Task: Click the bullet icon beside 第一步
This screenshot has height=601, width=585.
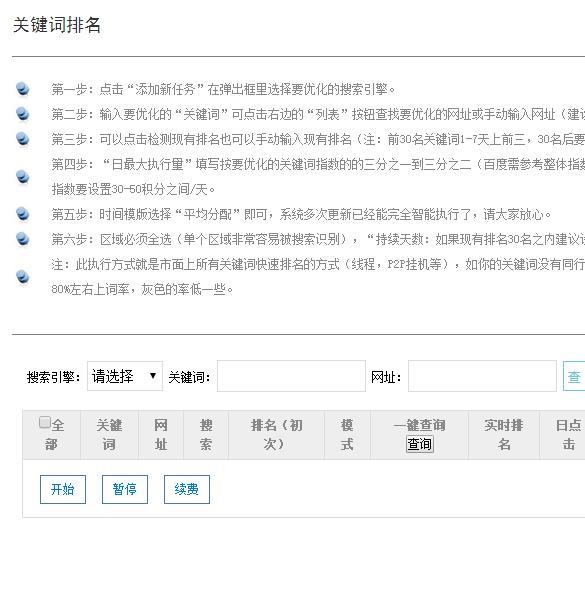Action: pyautogui.click(x=23, y=89)
